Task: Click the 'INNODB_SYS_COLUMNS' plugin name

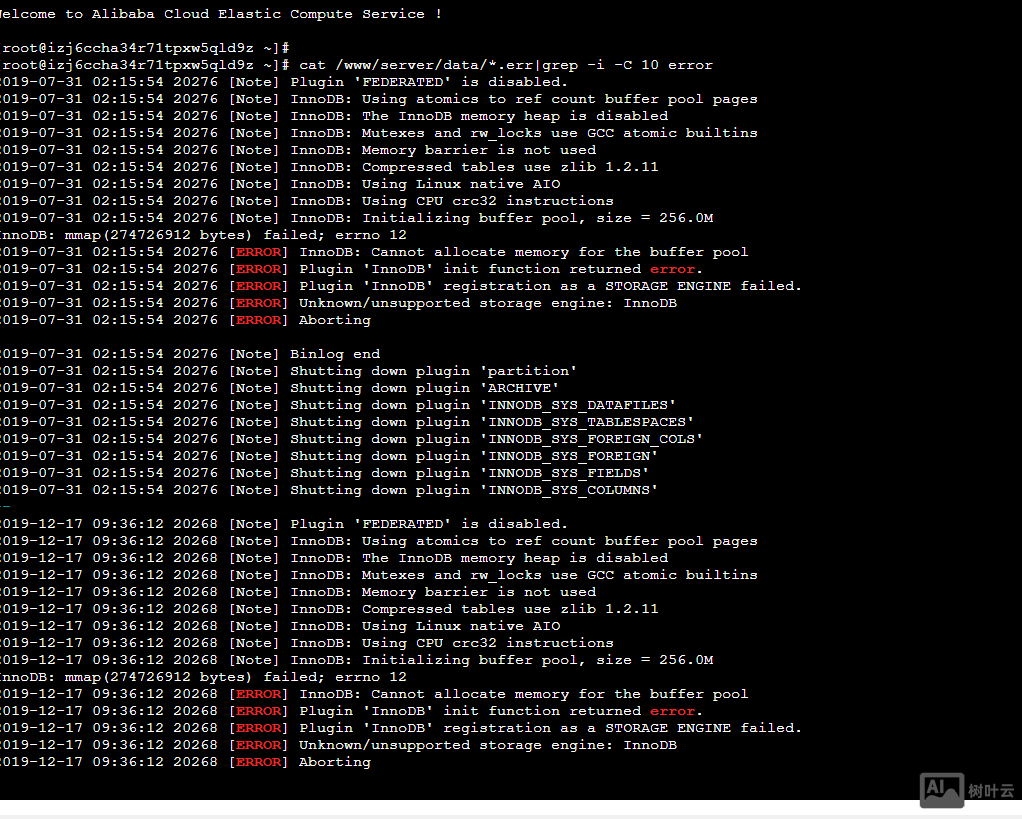Action: (568, 490)
